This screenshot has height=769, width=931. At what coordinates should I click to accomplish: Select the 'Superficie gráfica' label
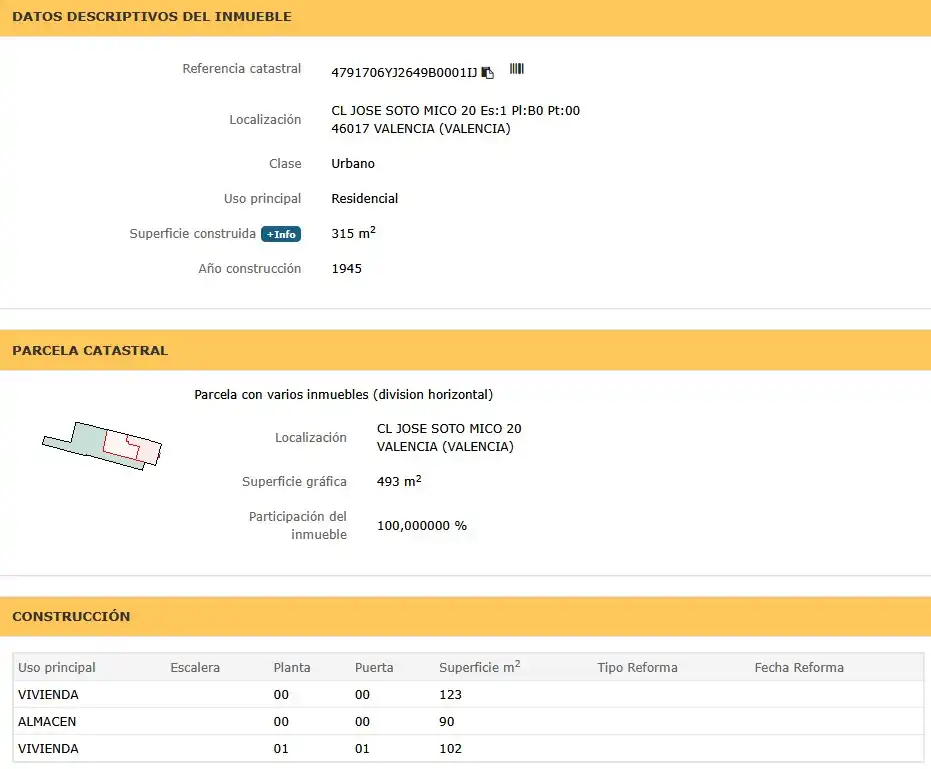[294, 482]
